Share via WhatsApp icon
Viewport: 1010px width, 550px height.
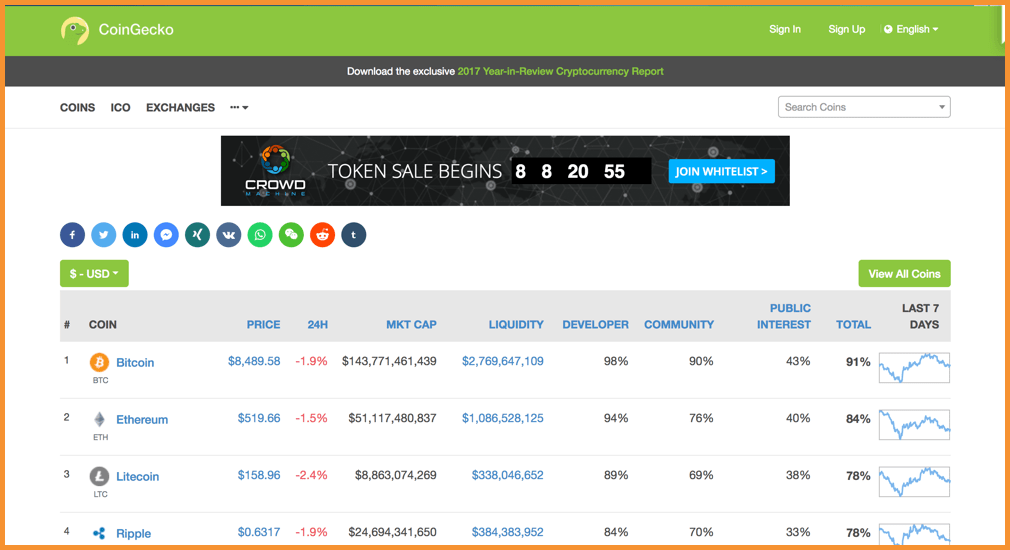pos(260,235)
